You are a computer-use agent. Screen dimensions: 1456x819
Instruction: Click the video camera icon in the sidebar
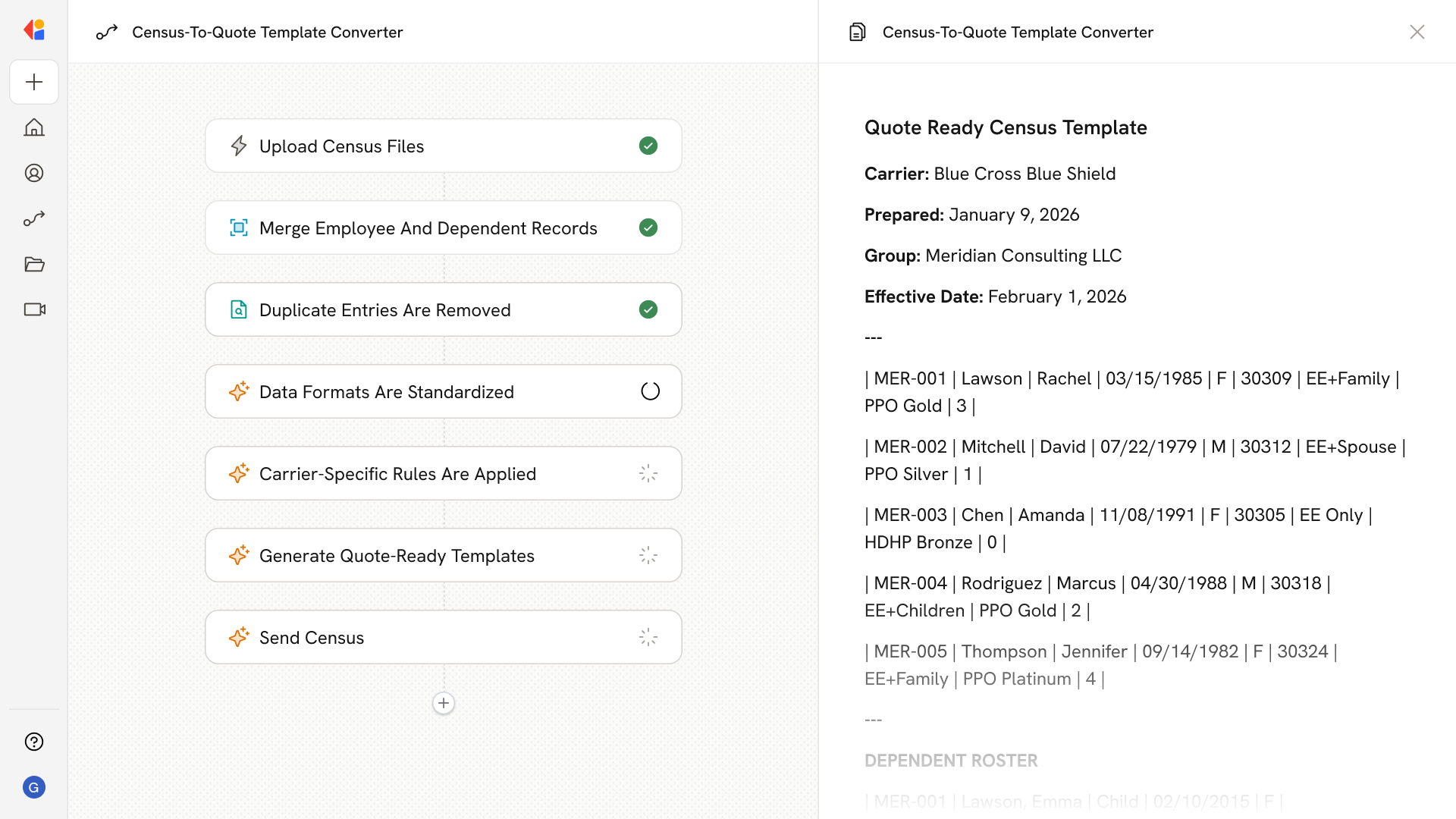34,309
